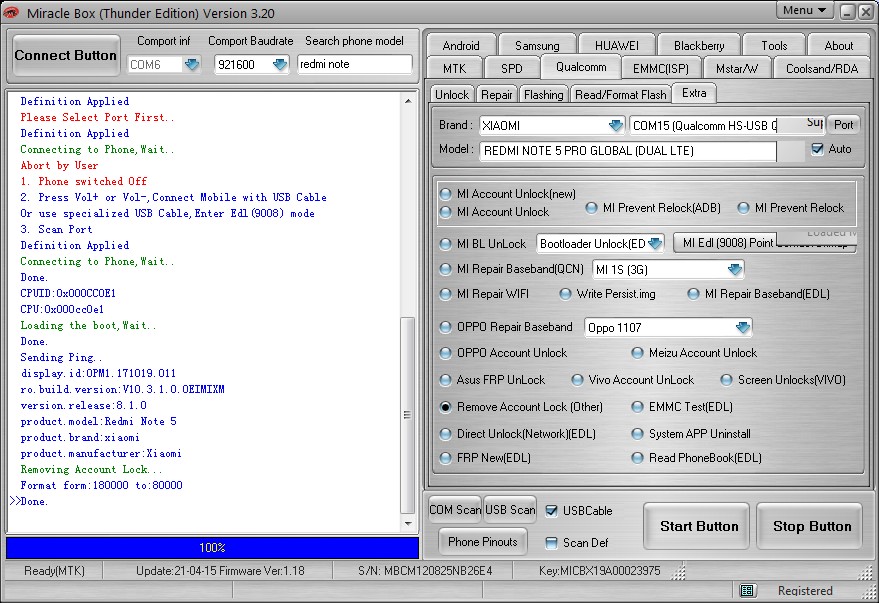Open the EMMC(ISP) tab
The image size is (879, 603).
tap(660, 68)
